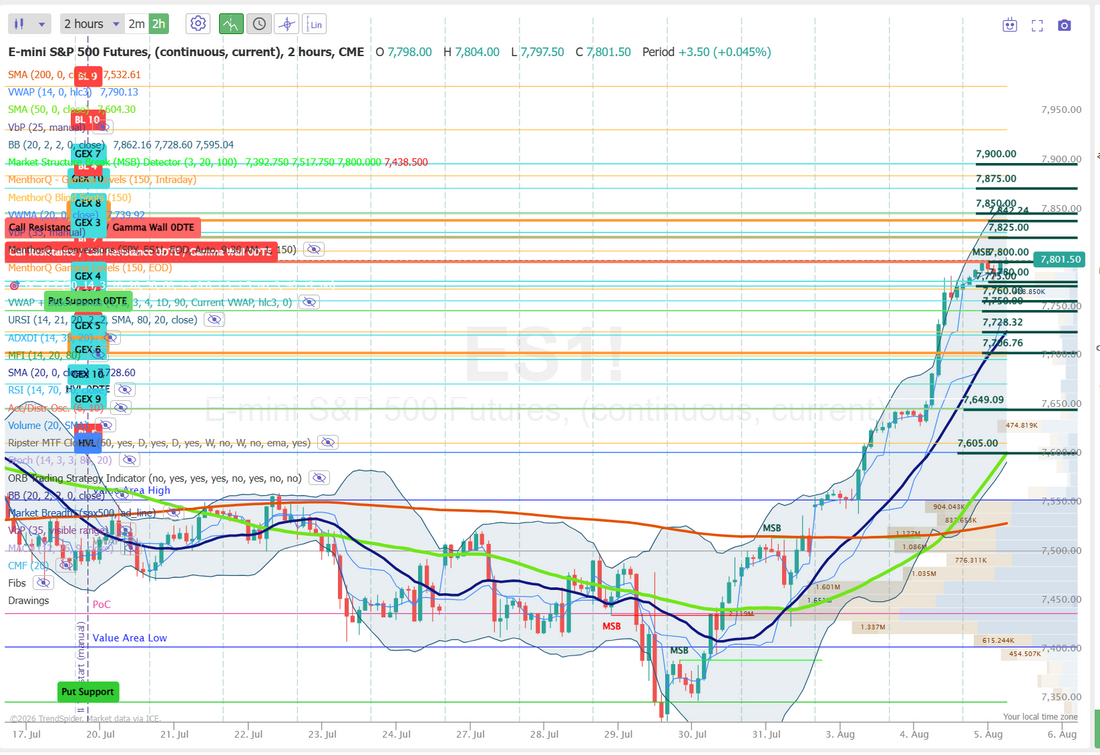Unhide the ORB Trading Strategy Indicator

[x=318, y=478]
